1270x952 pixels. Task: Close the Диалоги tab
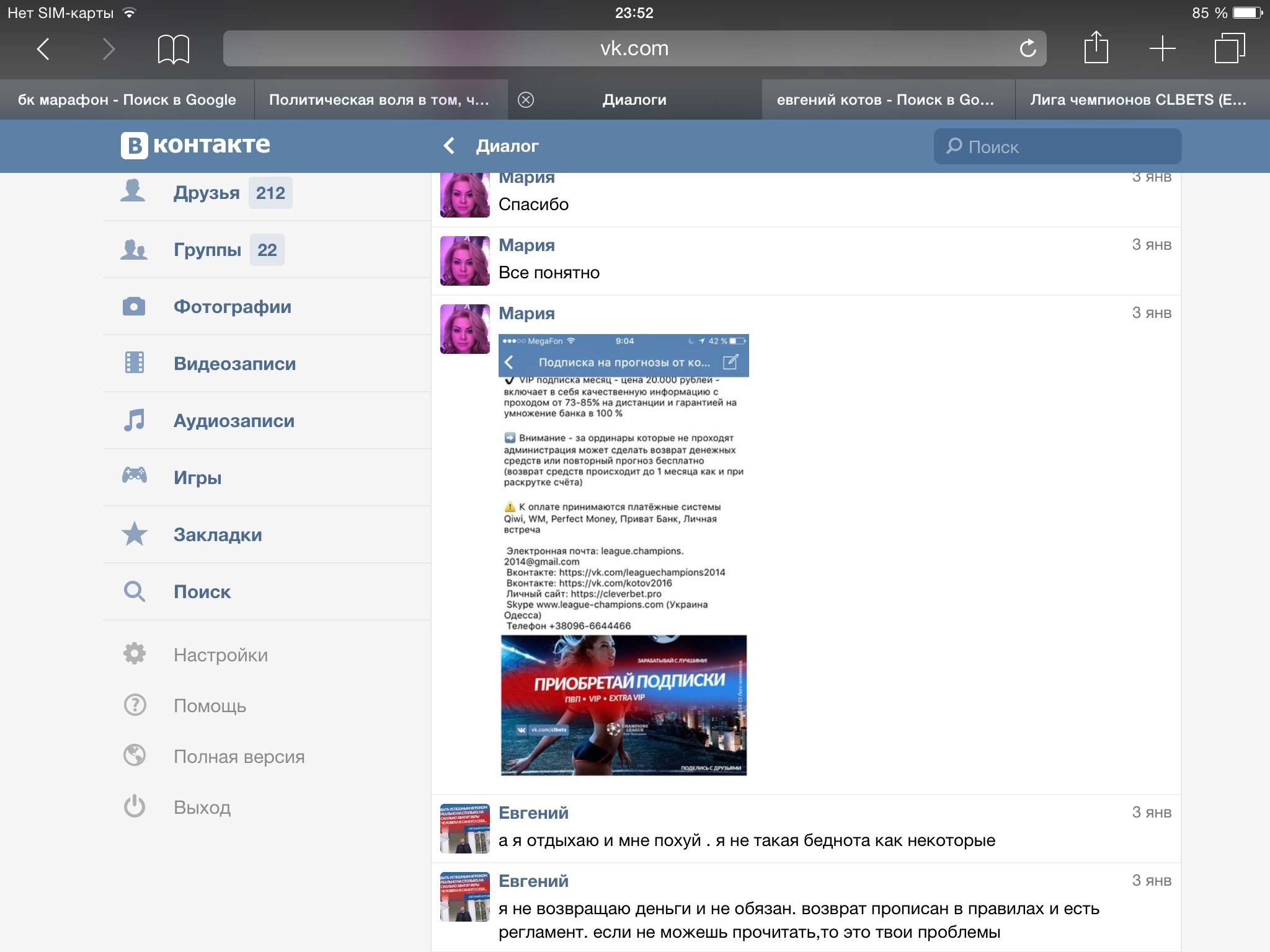pos(526,100)
